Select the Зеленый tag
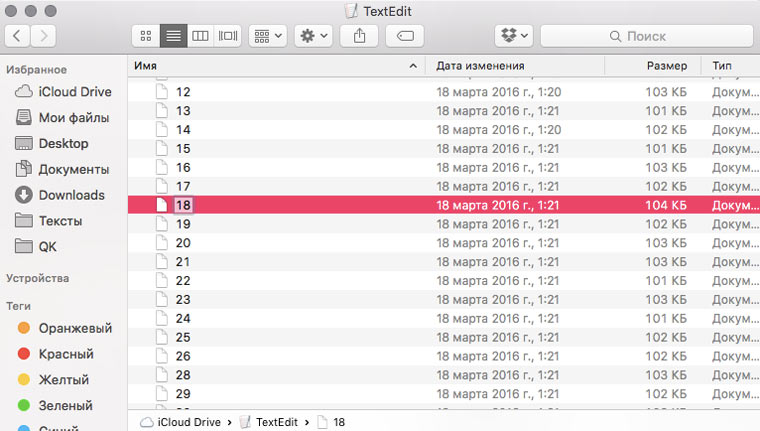760x431 pixels. click(x=55, y=405)
